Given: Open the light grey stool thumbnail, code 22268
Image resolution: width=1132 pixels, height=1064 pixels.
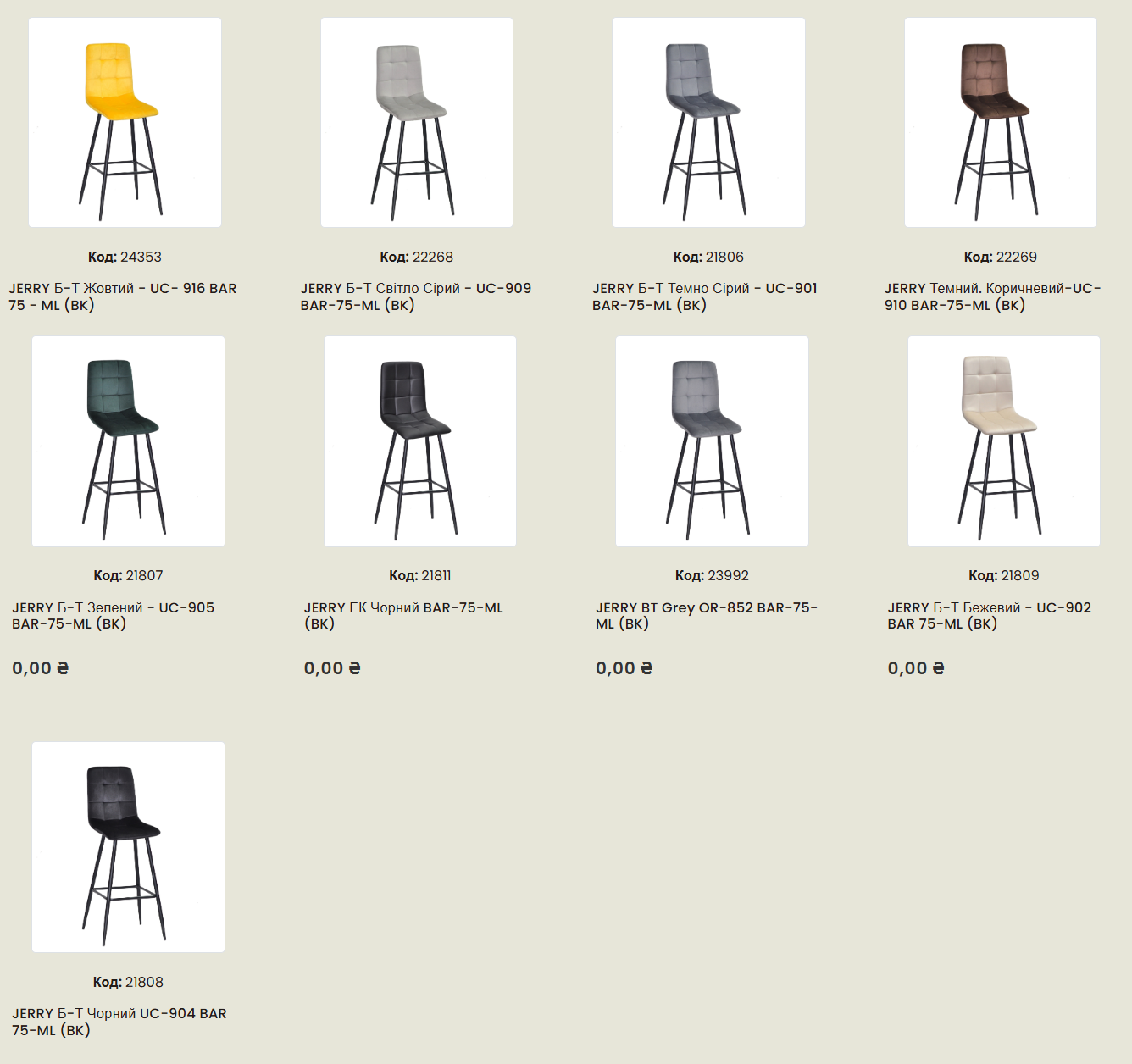Looking at the screenshot, I should pos(417,123).
